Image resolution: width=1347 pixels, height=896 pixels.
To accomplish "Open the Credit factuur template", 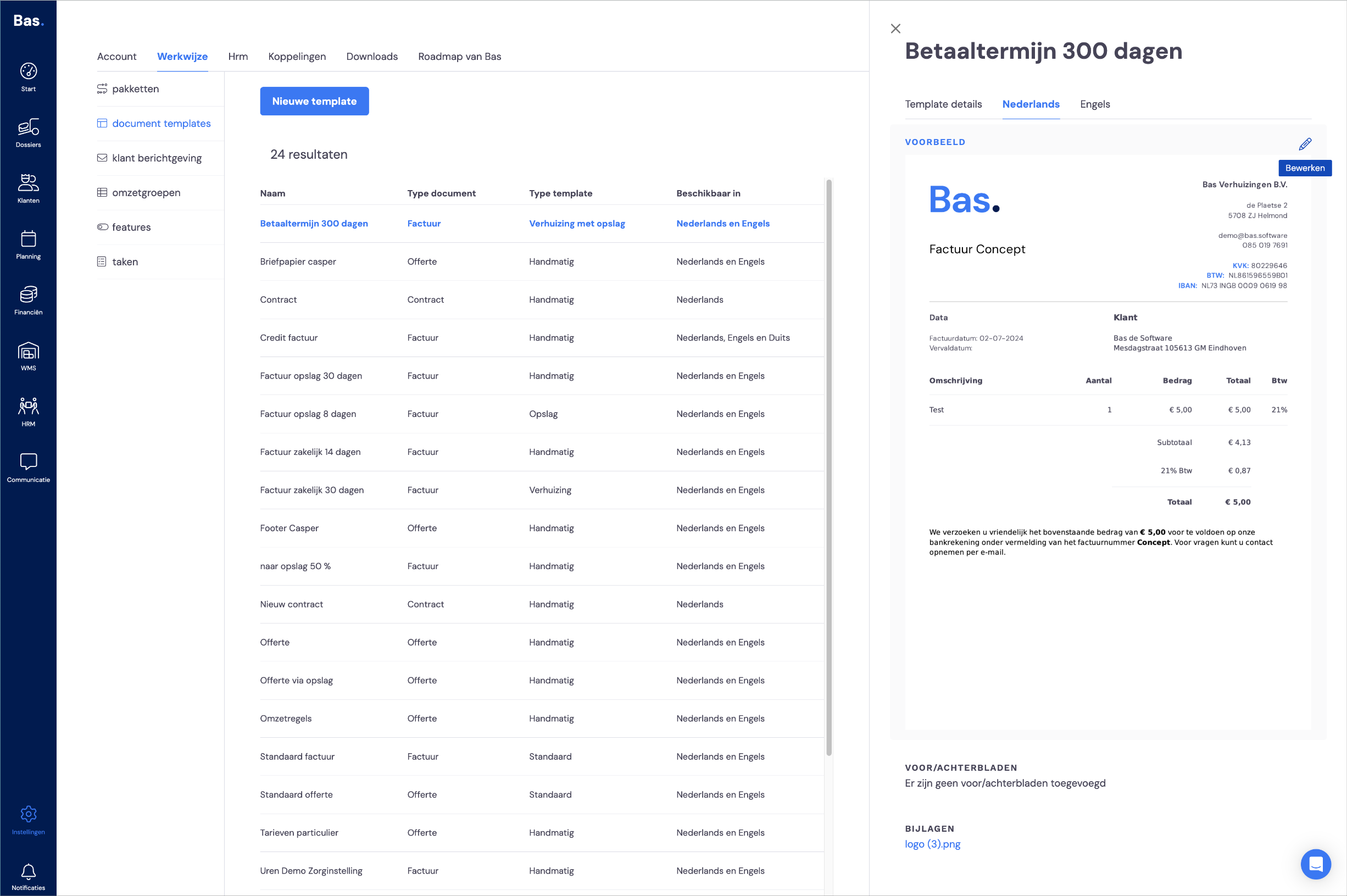I will [x=542, y=338].
